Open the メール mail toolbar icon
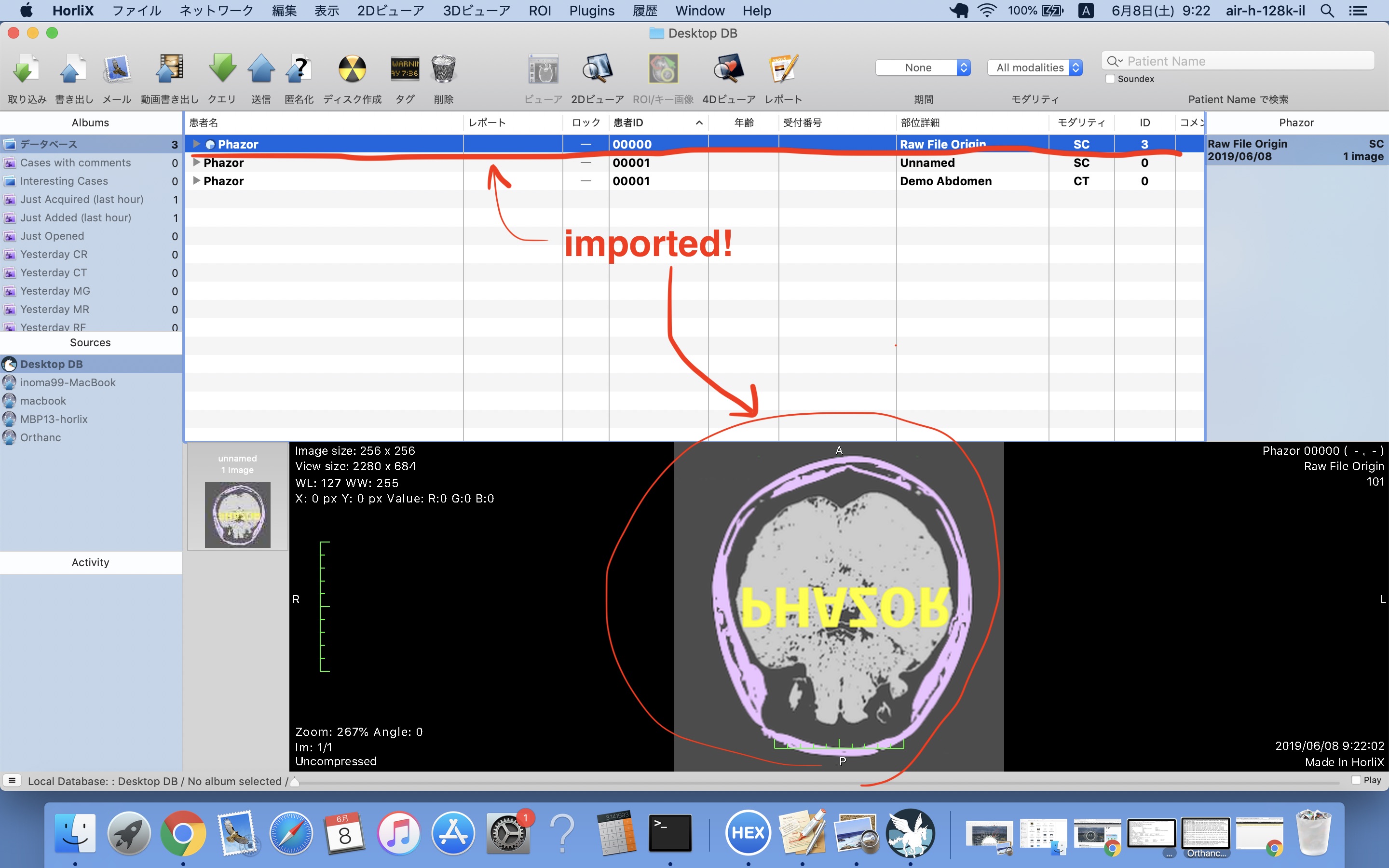 tap(117, 70)
